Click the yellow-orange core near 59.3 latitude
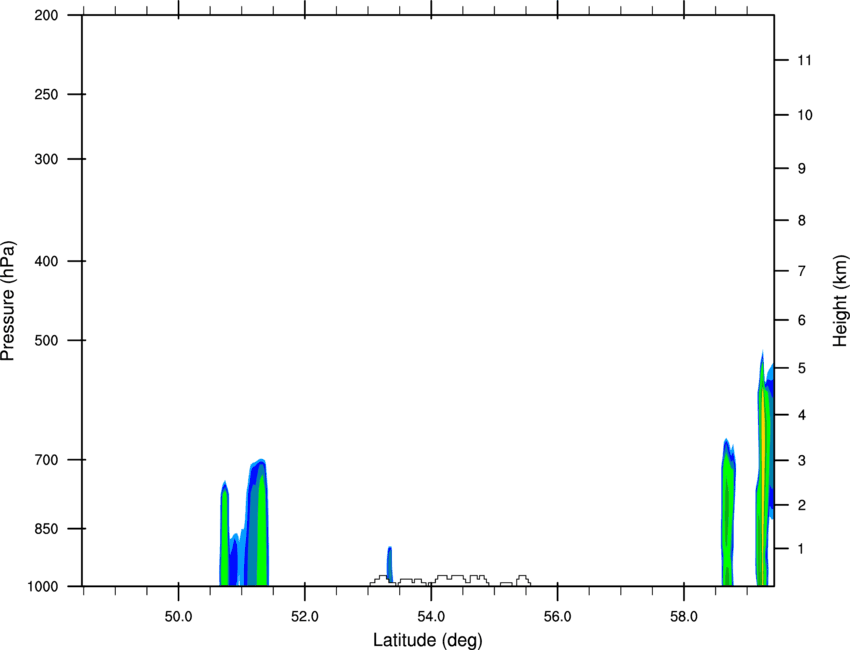 click(x=763, y=488)
